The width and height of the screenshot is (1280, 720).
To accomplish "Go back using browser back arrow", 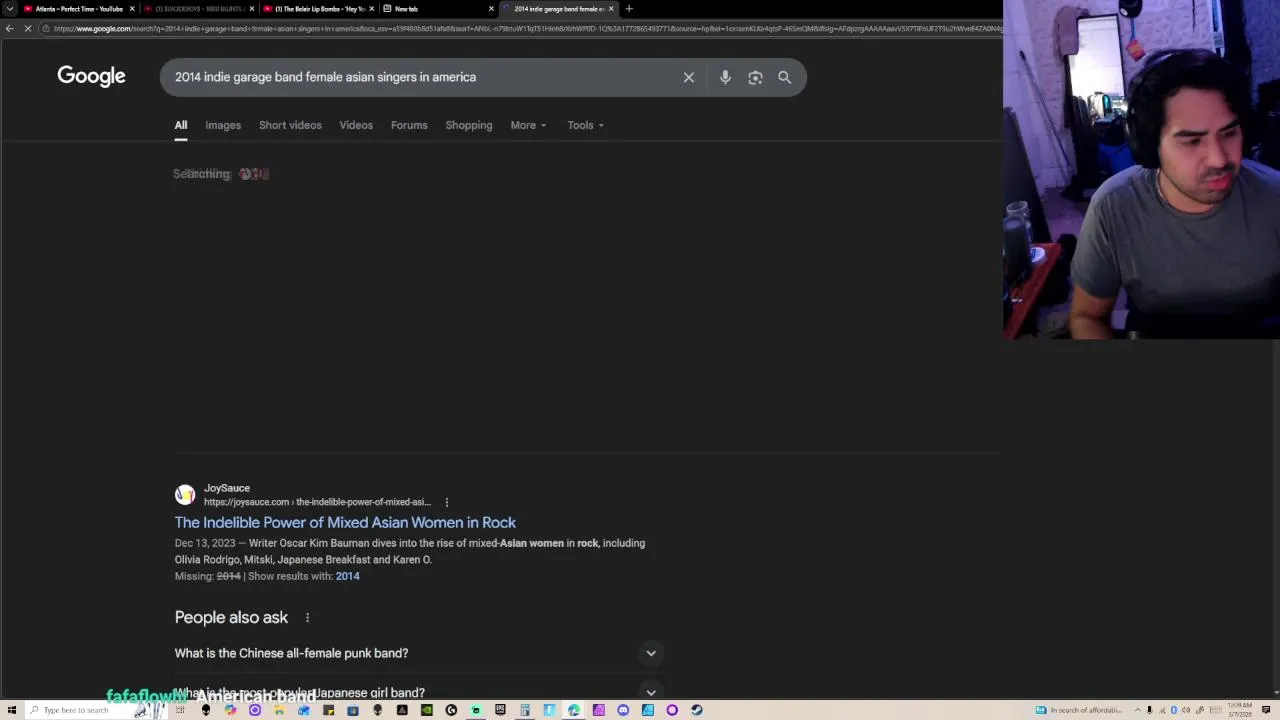I will 10,28.
